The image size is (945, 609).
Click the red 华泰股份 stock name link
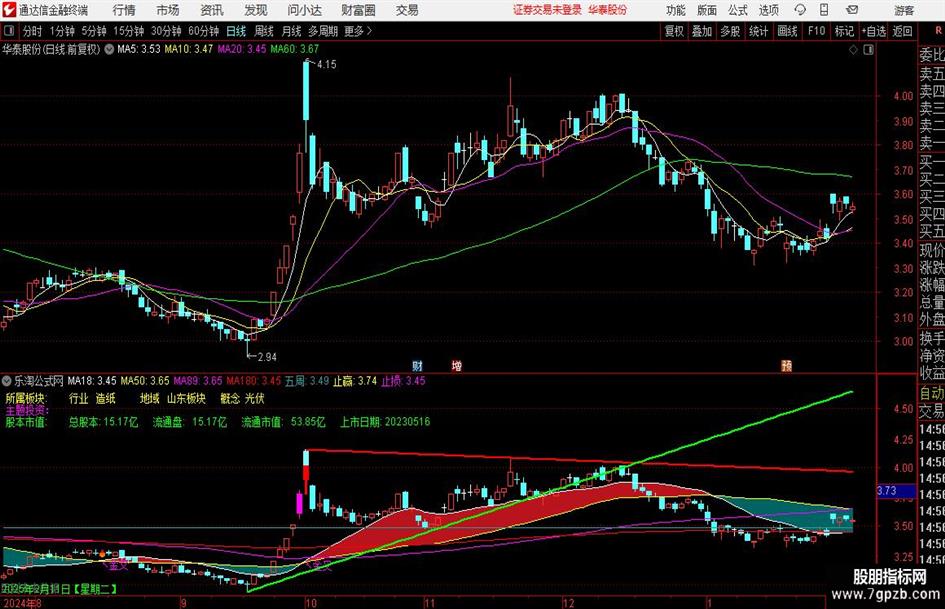[x=607, y=10]
